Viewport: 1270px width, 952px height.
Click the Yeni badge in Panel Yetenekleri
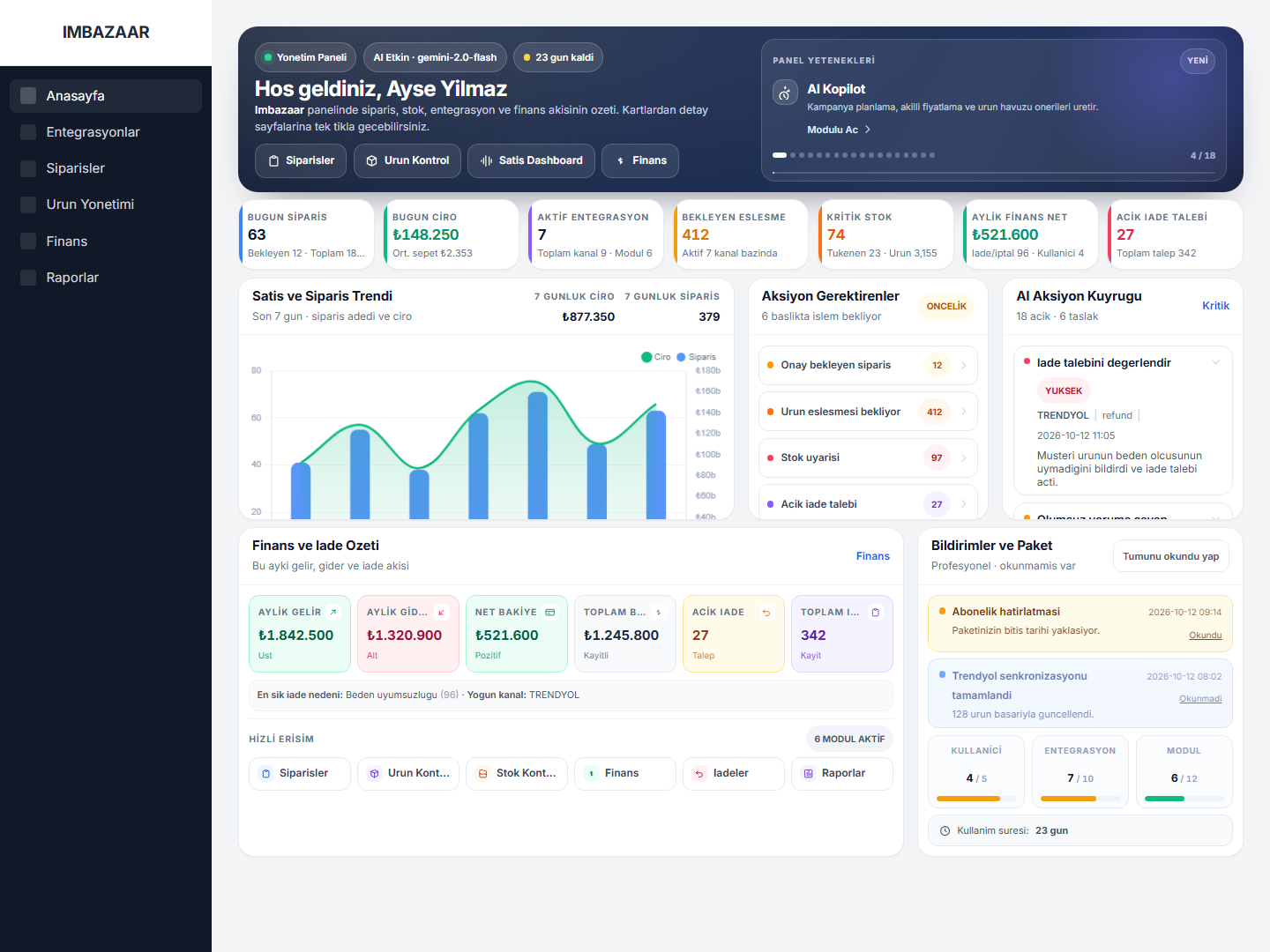pos(1198,61)
